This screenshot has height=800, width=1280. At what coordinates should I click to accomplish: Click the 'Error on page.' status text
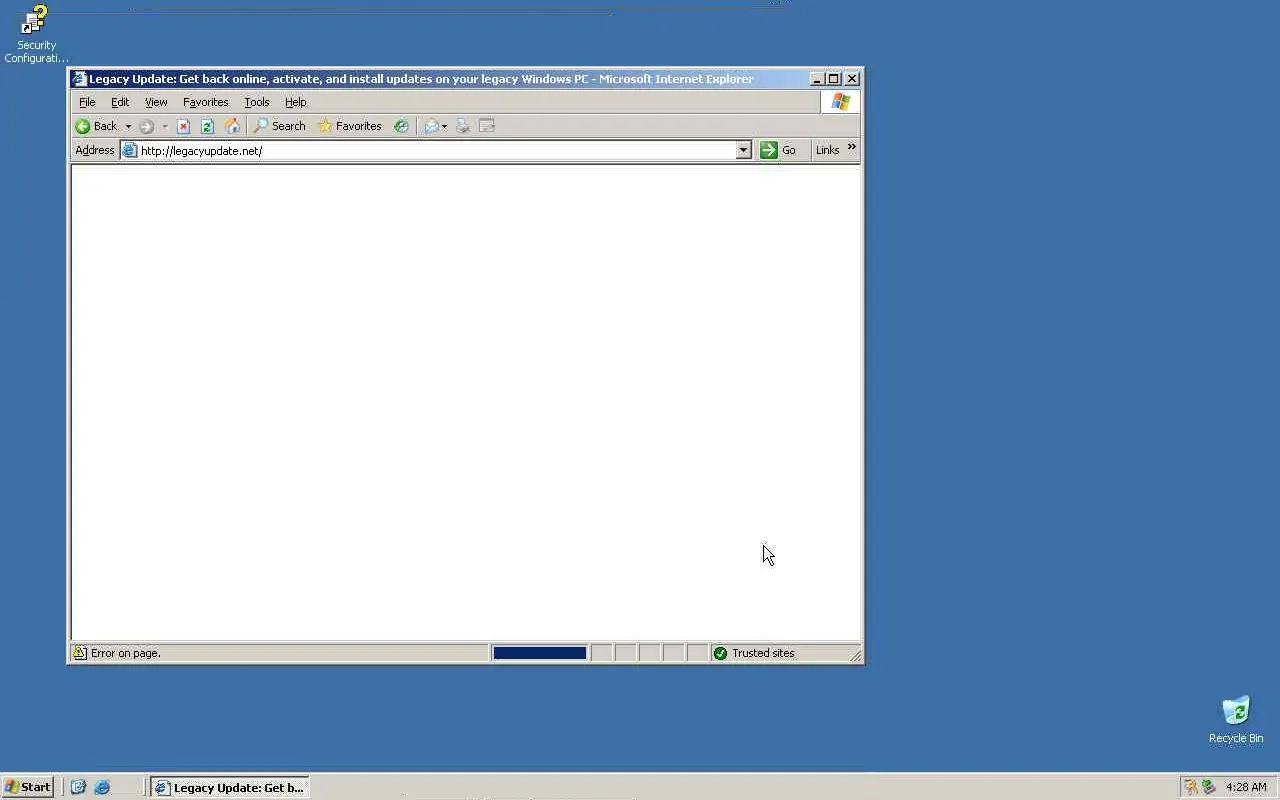point(125,653)
